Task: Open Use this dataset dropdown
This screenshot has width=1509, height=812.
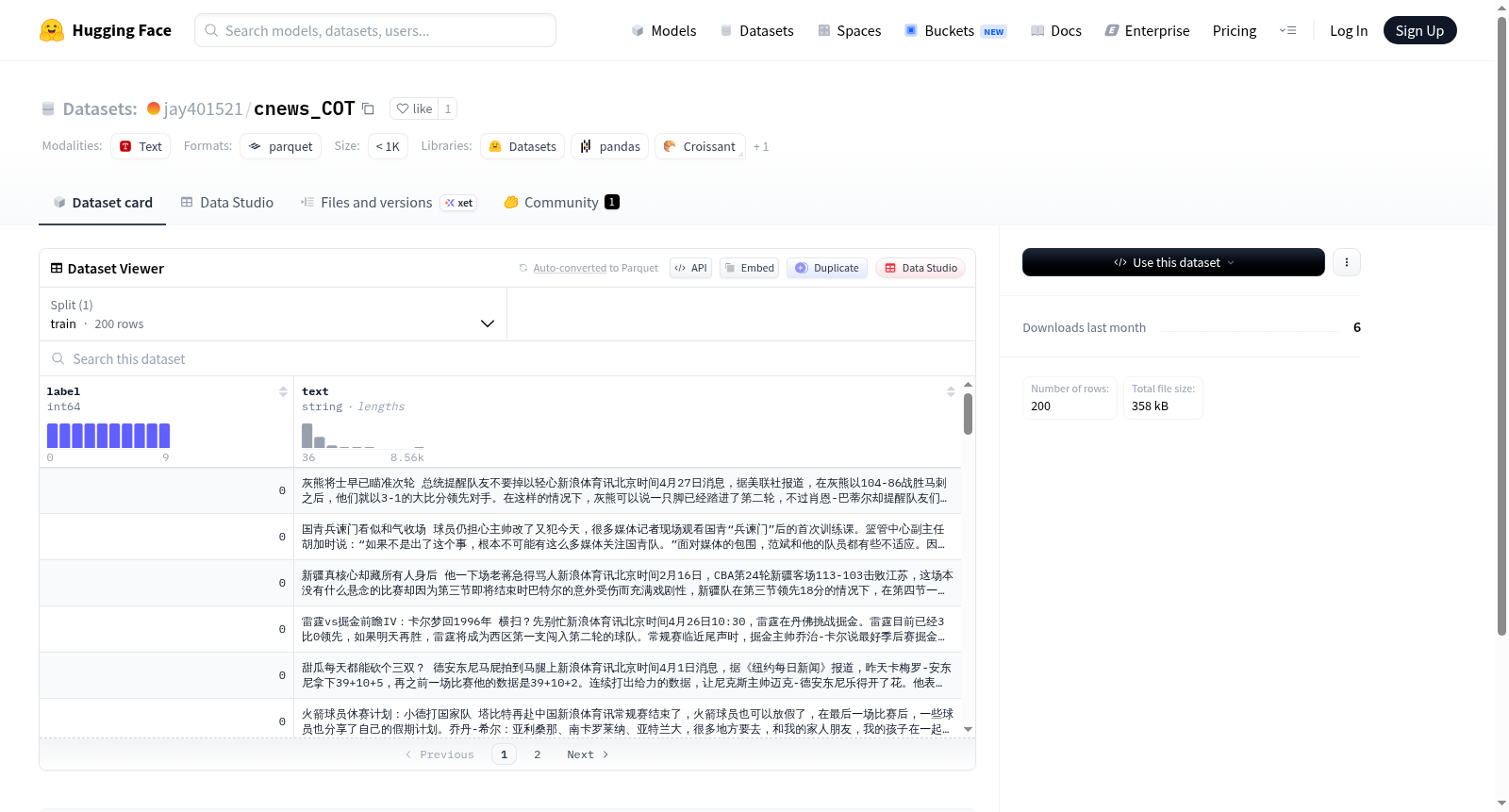Action: (x=1173, y=262)
